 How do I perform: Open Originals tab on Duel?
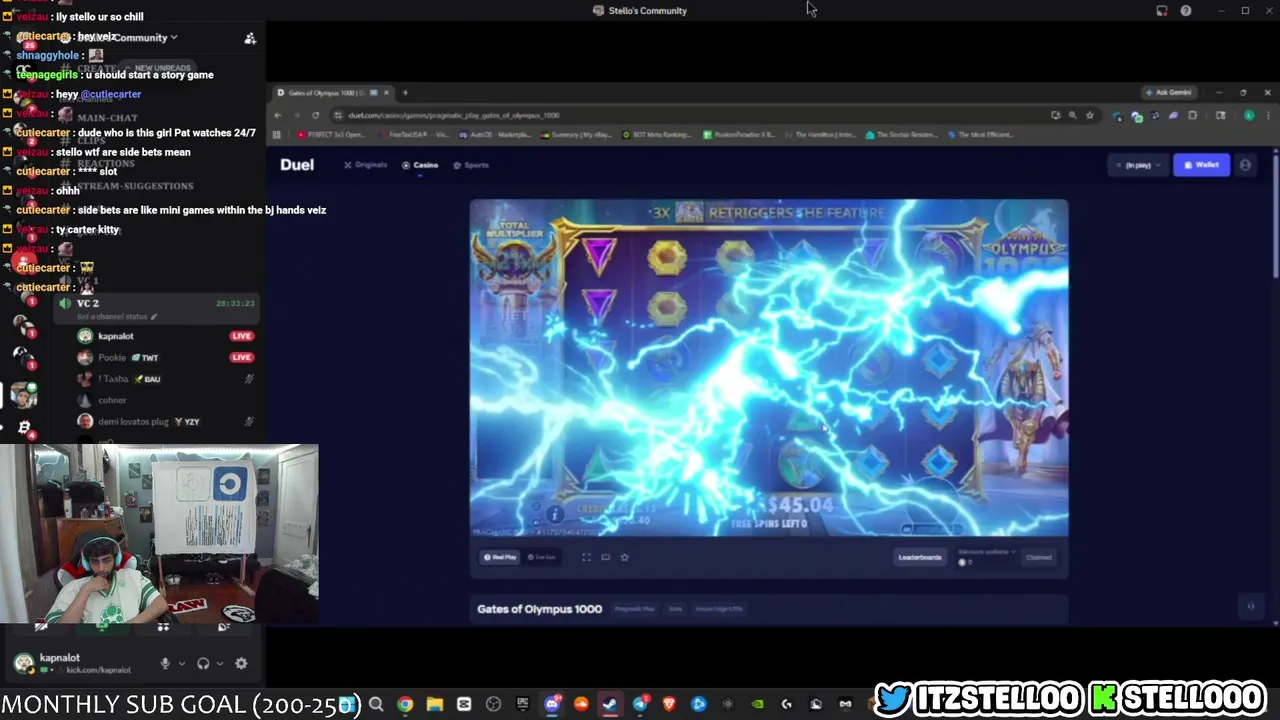366,165
